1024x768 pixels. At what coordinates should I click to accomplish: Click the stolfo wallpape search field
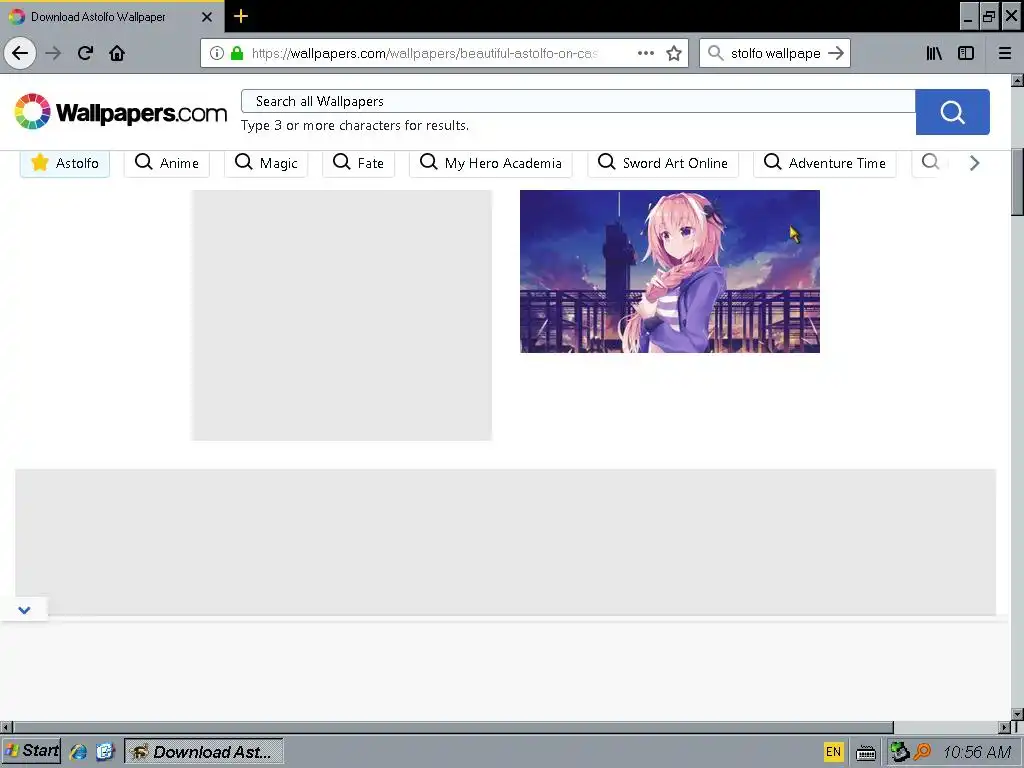775,53
